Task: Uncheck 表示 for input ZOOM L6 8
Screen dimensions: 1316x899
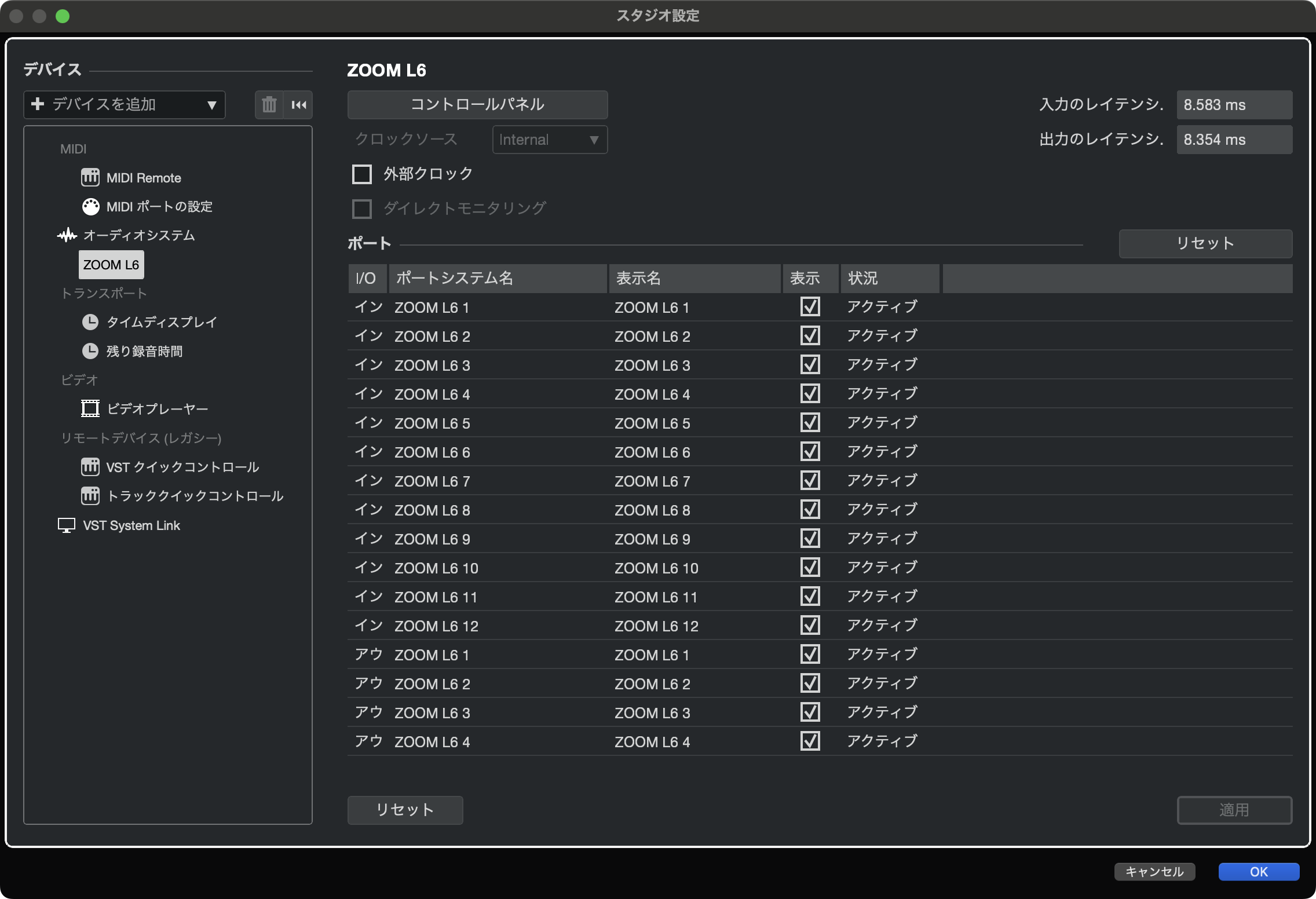Action: pos(810,509)
